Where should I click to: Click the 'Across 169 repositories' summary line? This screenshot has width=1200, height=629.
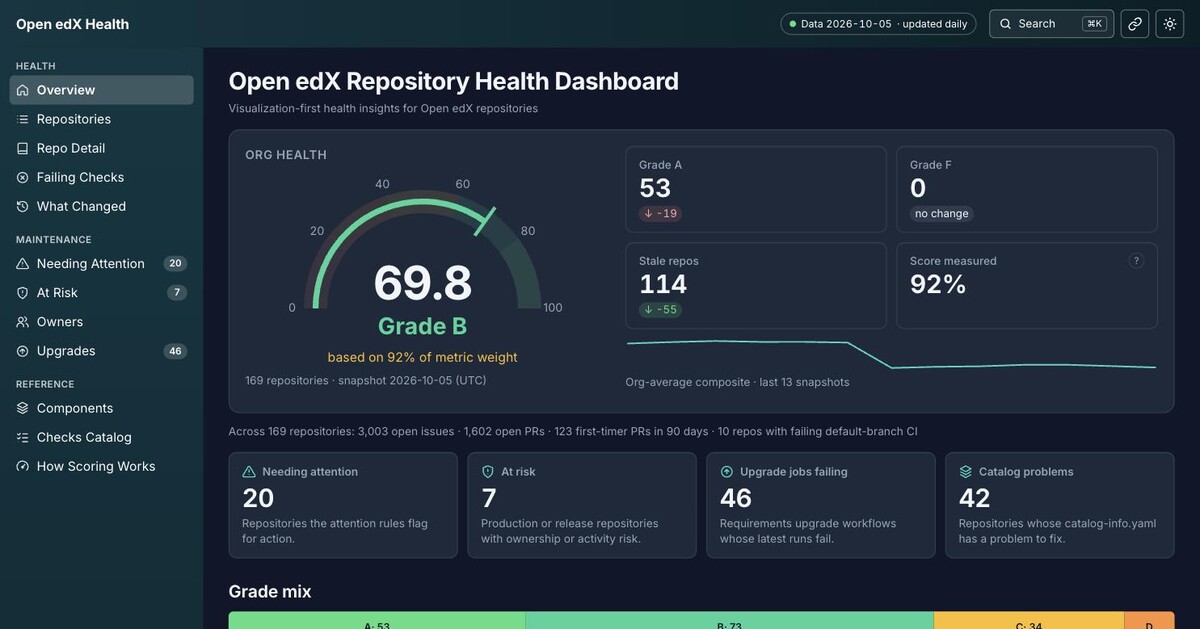click(573, 432)
